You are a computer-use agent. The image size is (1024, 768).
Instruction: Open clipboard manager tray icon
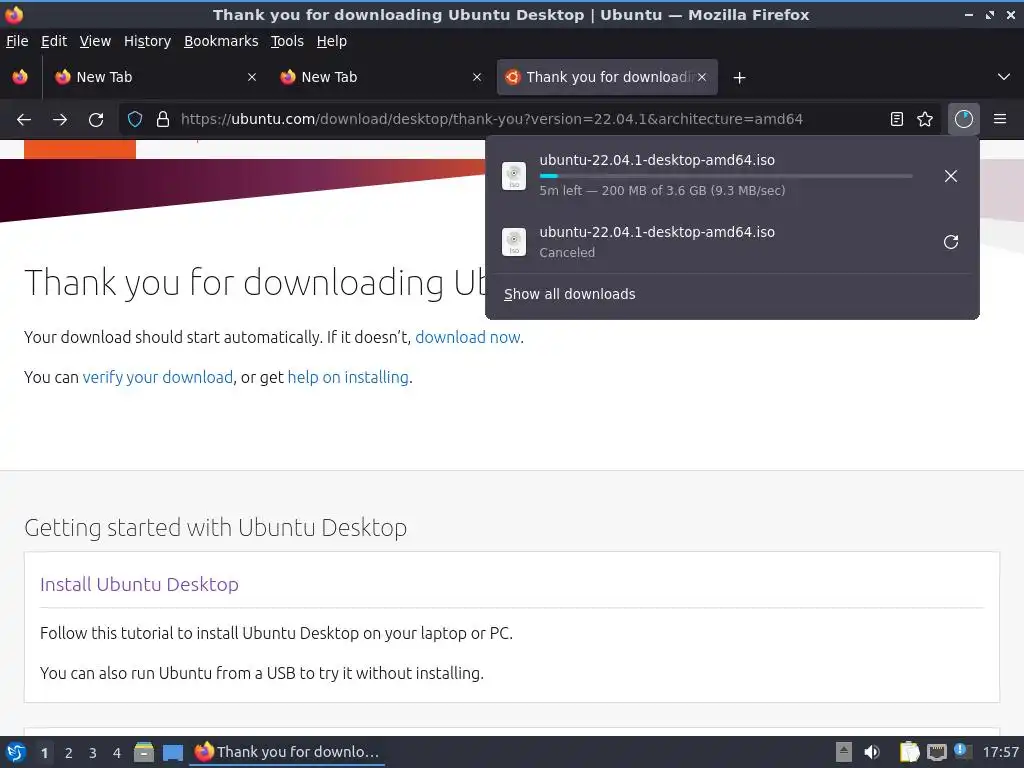click(909, 752)
